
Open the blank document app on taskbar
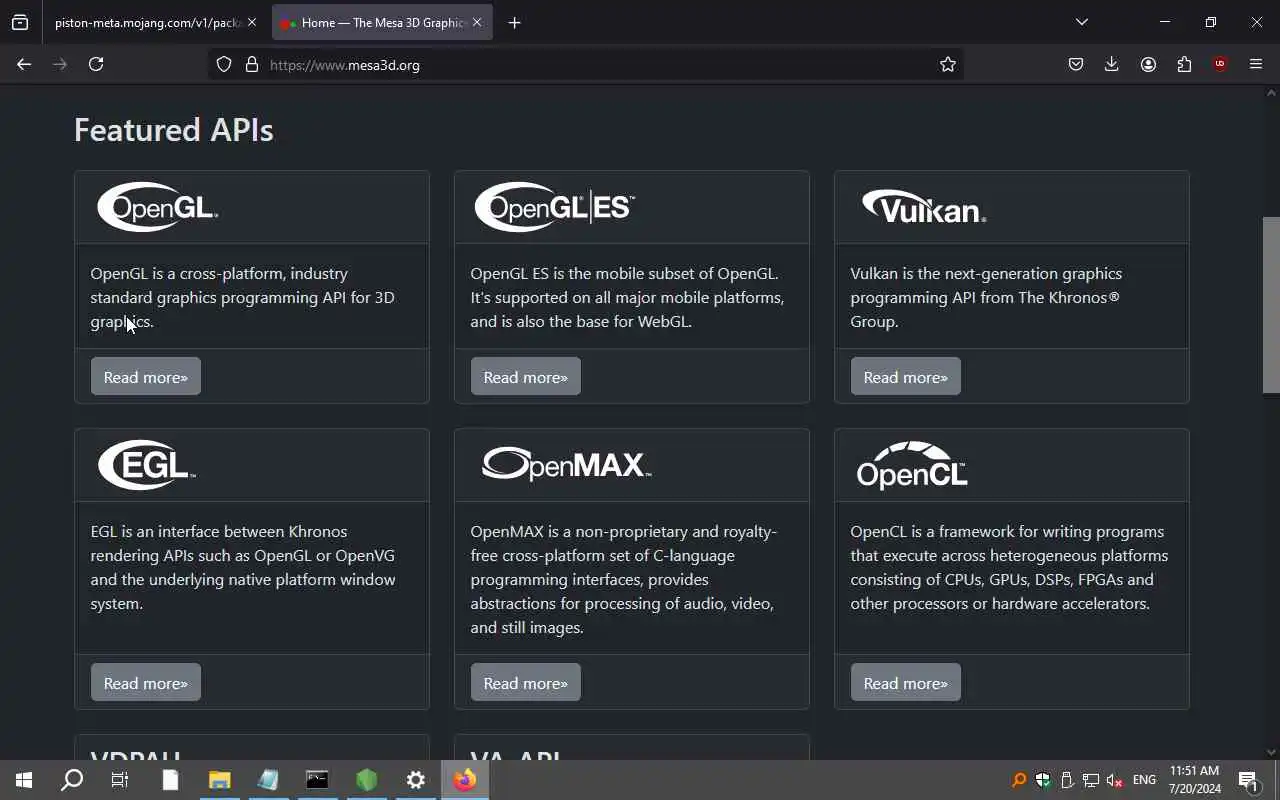pyautogui.click(x=170, y=780)
